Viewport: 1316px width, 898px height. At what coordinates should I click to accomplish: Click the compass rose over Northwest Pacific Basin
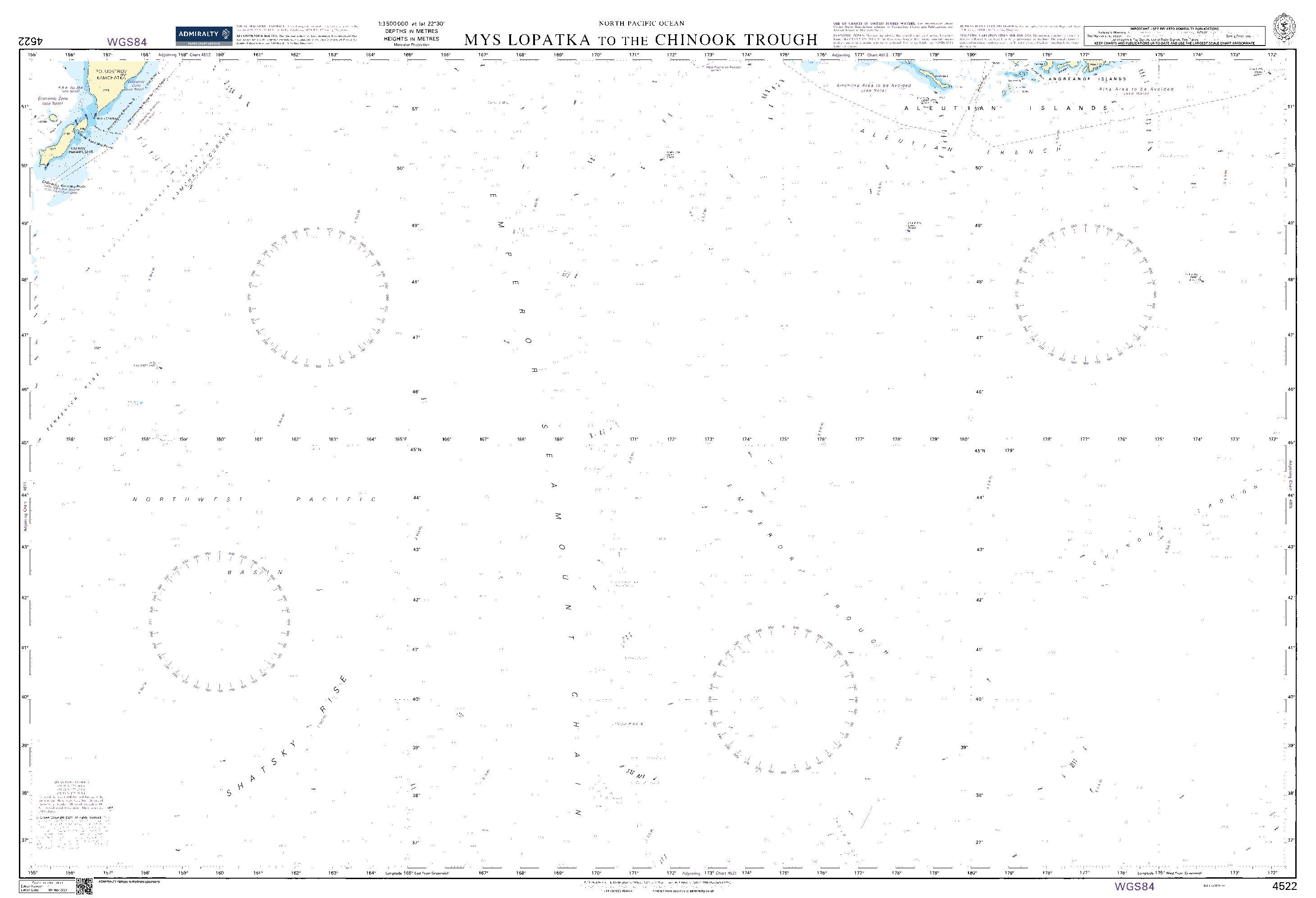[220, 621]
